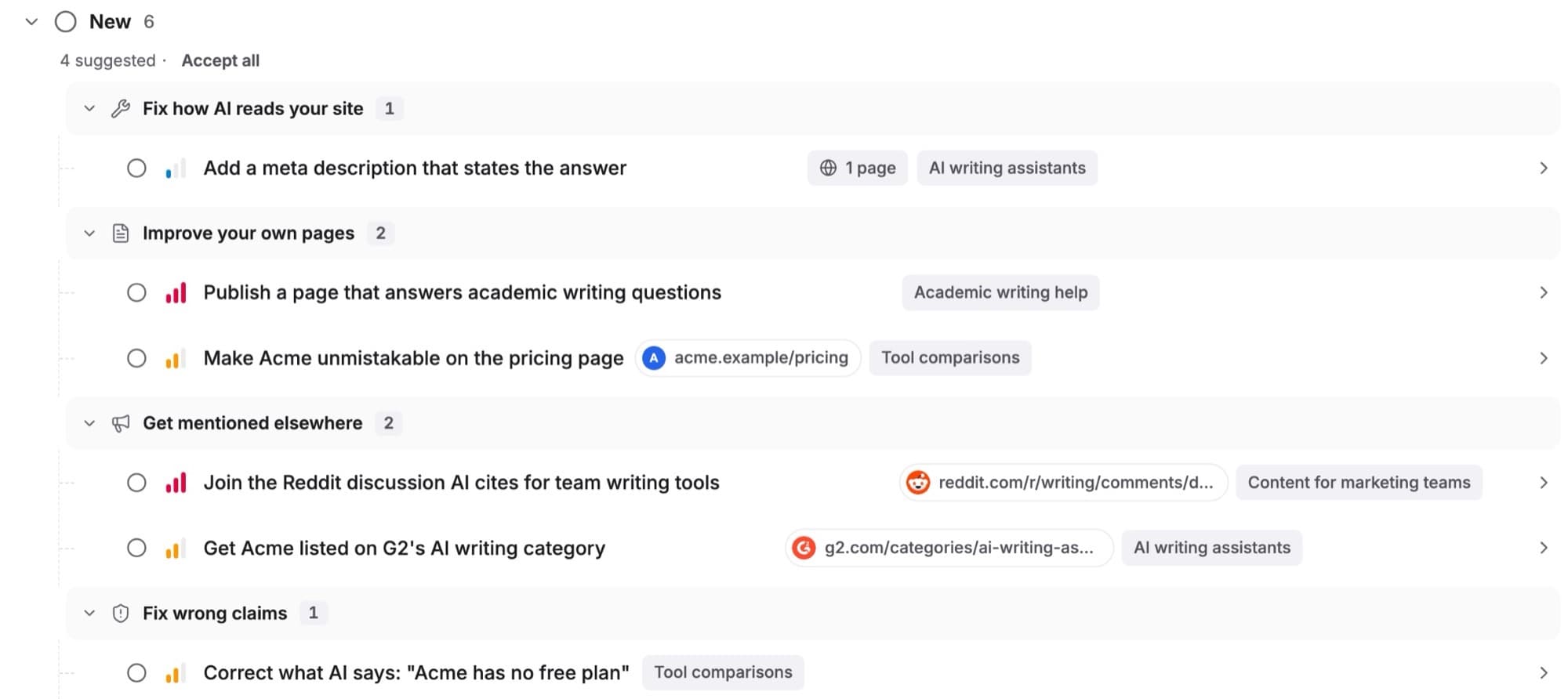Viewport: 1568px width, 699px height.
Task: Collapse Get mentioned elsewhere group
Action: point(89,424)
